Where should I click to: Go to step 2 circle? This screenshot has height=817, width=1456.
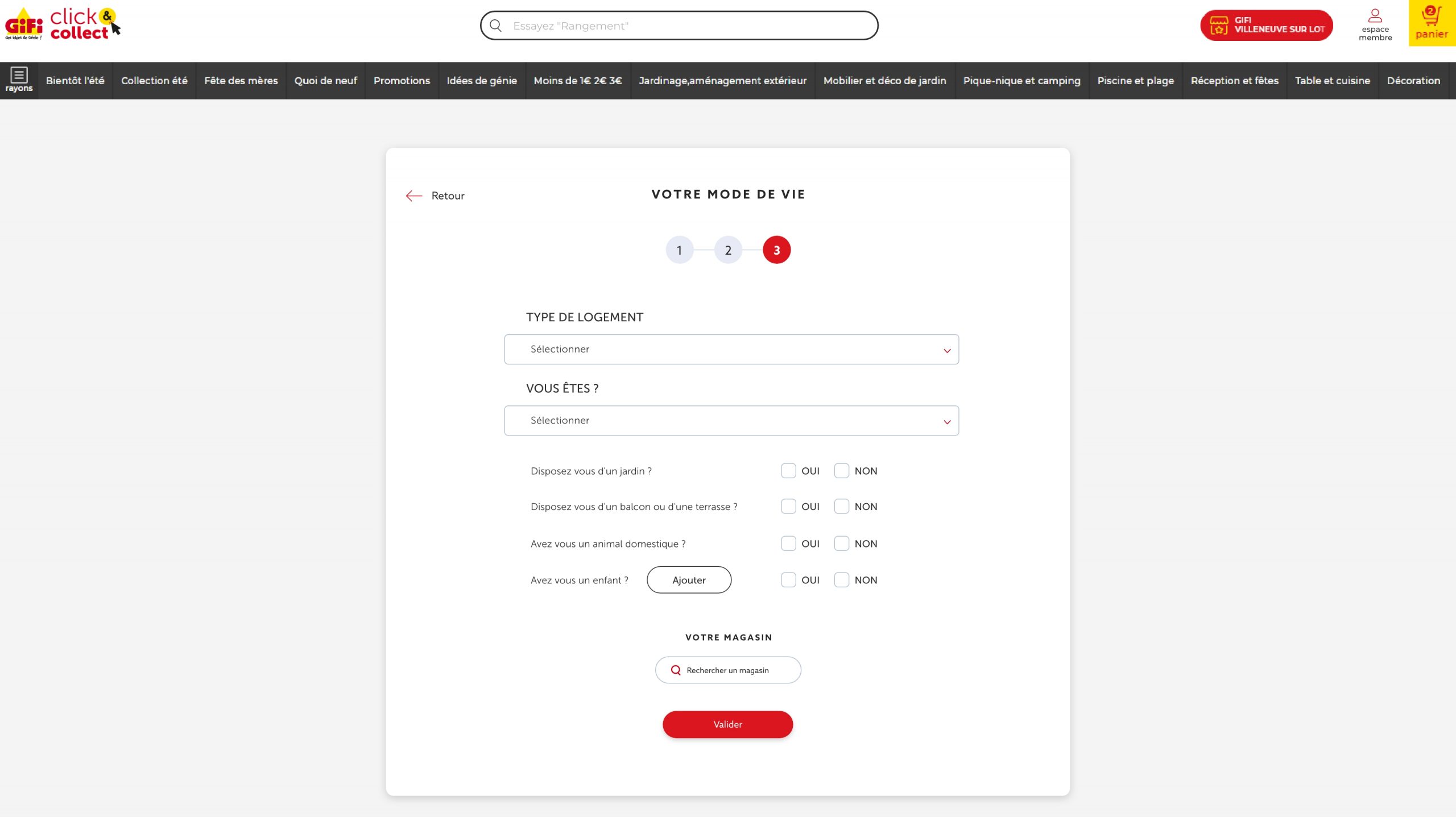click(x=728, y=250)
